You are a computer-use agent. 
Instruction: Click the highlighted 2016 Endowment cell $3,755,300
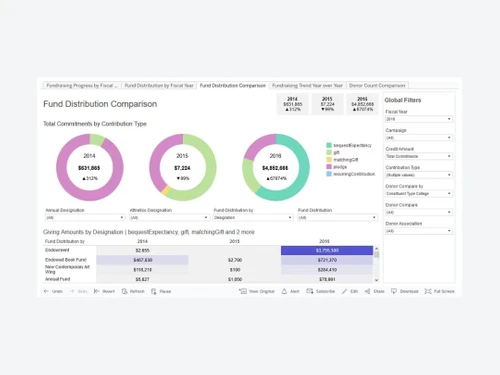(x=327, y=250)
